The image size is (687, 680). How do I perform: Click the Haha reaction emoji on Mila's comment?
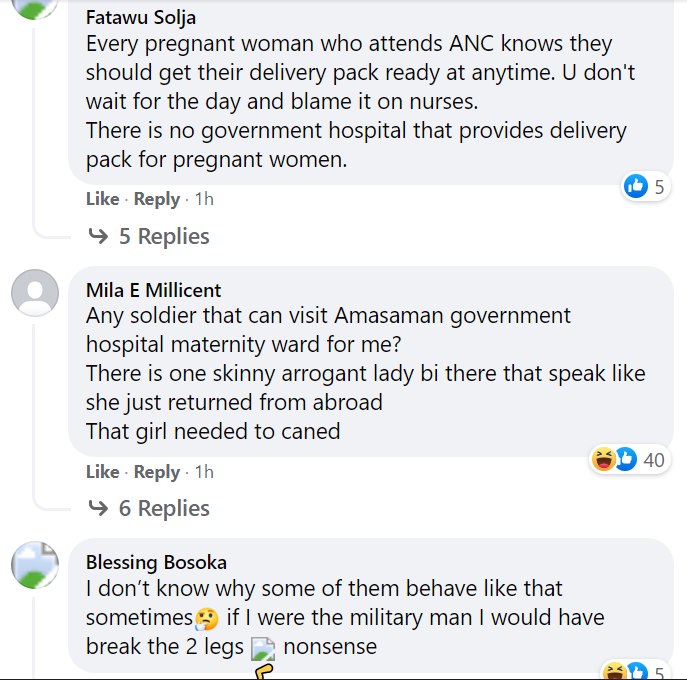[x=603, y=460]
